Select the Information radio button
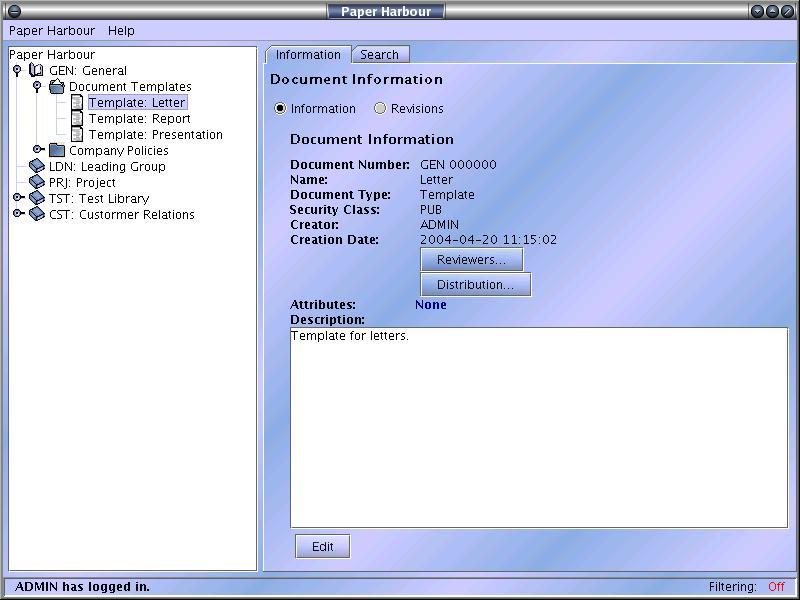The width and height of the screenshot is (800, 600). [280, 109]
